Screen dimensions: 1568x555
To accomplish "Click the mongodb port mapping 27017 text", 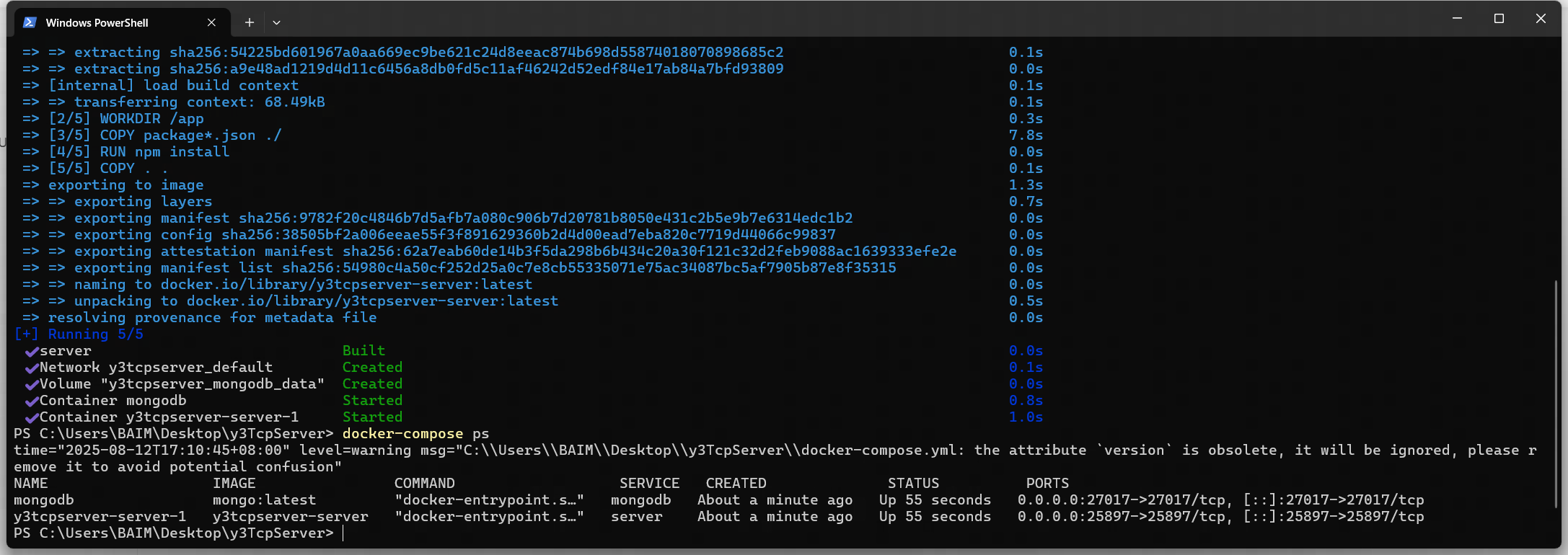I will pyautogui.click(x=1220, y=500).
